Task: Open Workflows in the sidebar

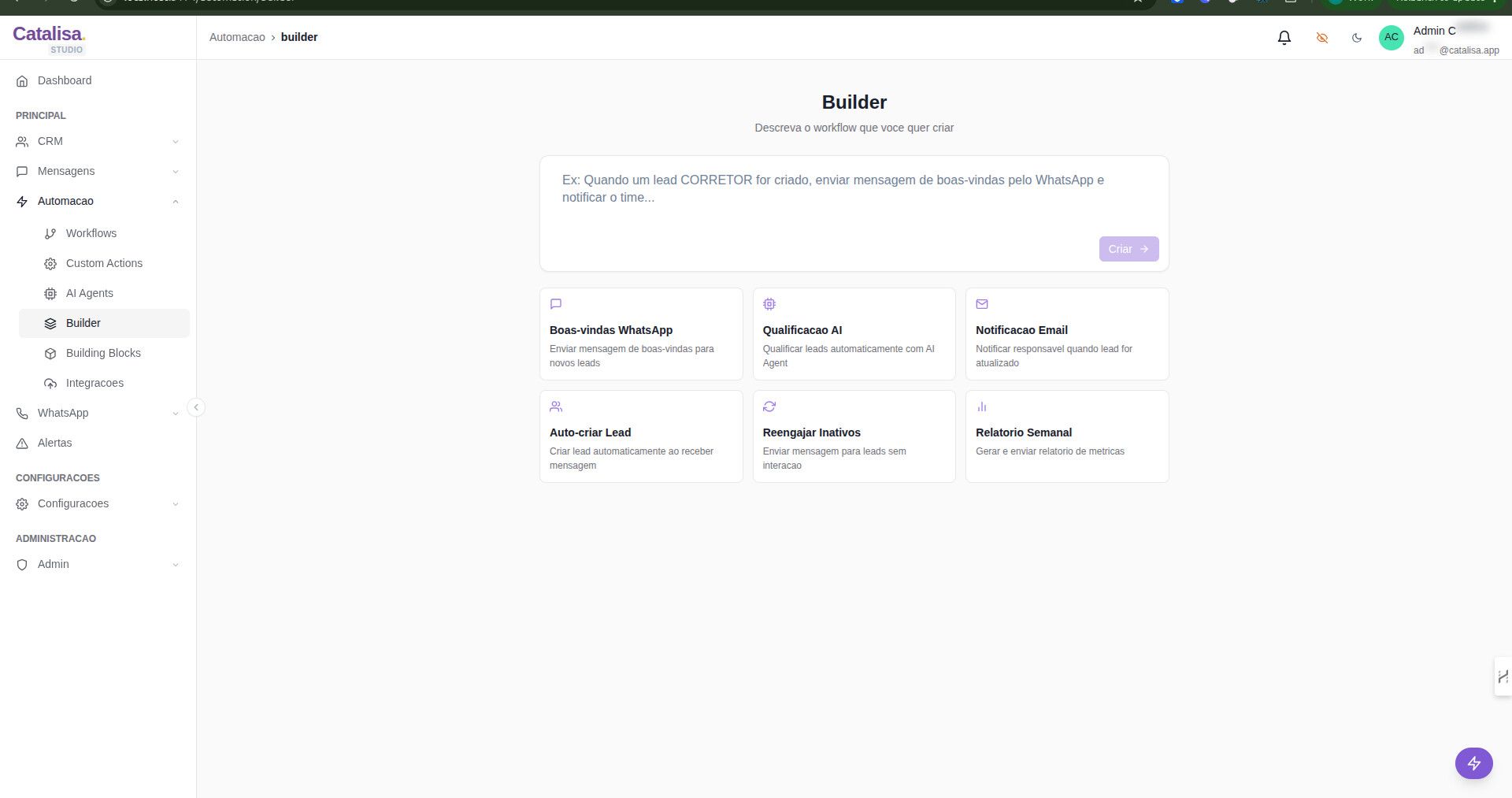Action: [x=91, y=234]
